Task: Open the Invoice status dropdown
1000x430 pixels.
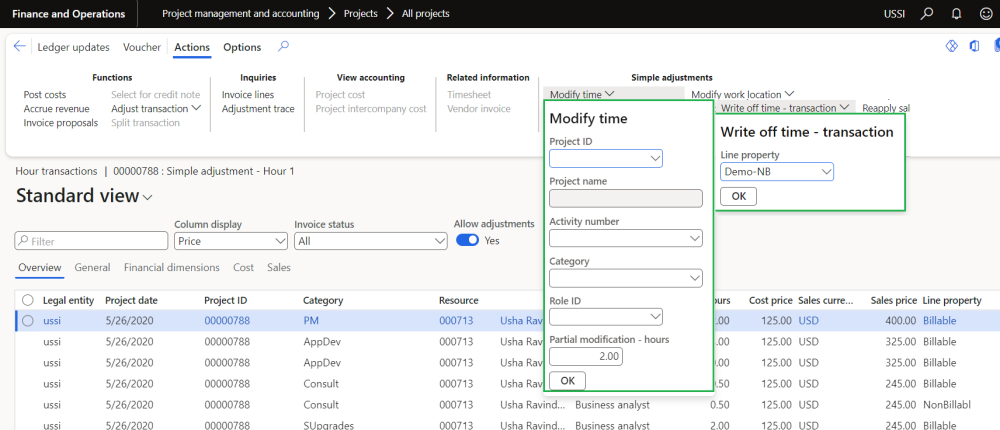Action: click(370, 241)
